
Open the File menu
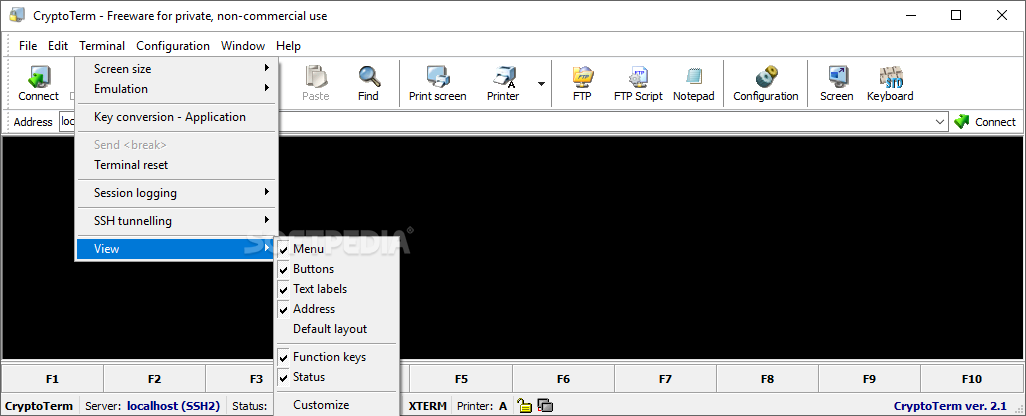point(28,46)
